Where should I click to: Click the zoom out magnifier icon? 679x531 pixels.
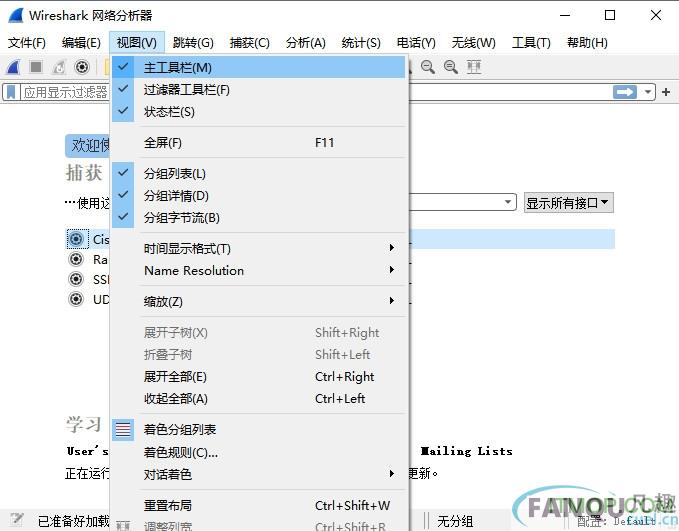tap(428, 67)
